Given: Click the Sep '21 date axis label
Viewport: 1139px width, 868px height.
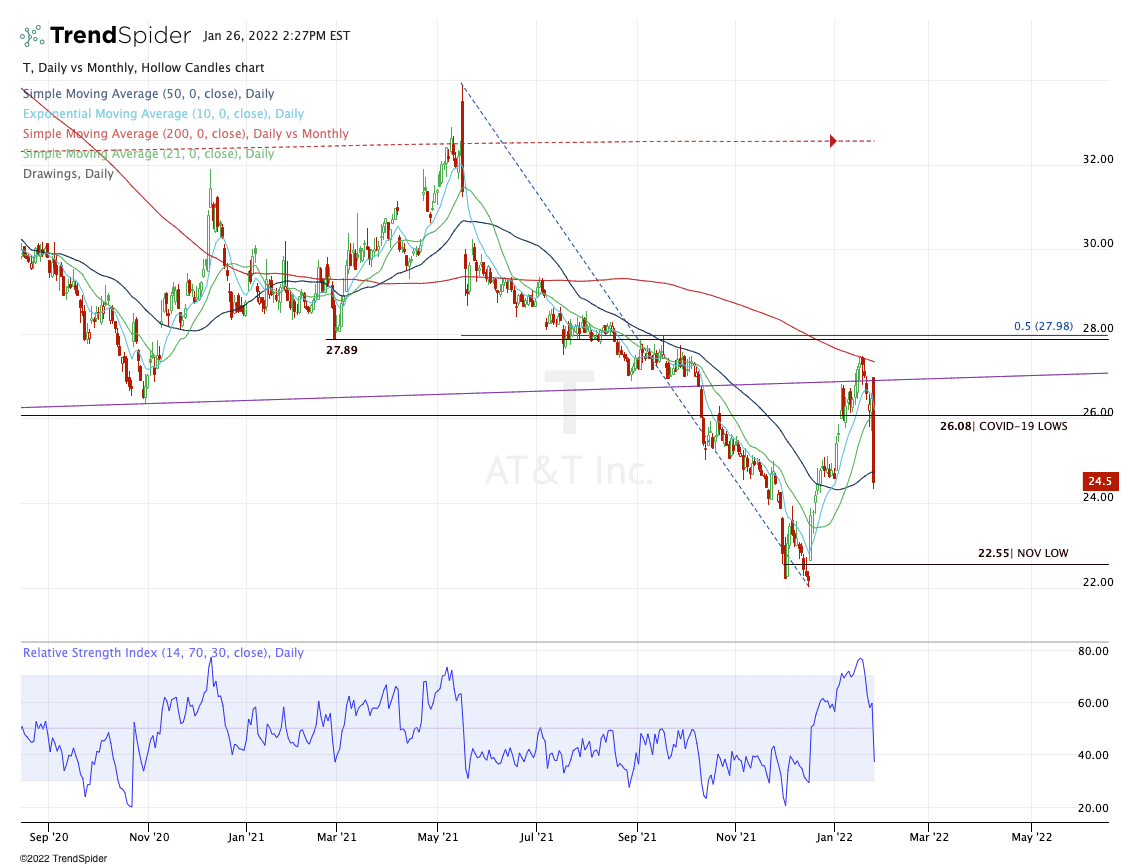Looking at the screenshot, I should click(637, 837).
